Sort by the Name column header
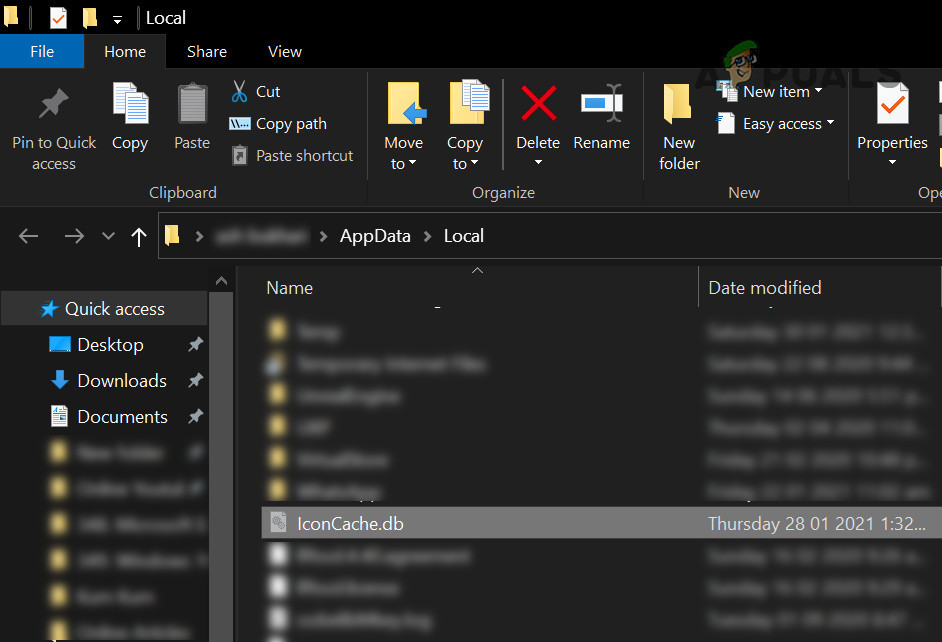The image size is (942, 642). pyautogui.click(x=290, y=288)
